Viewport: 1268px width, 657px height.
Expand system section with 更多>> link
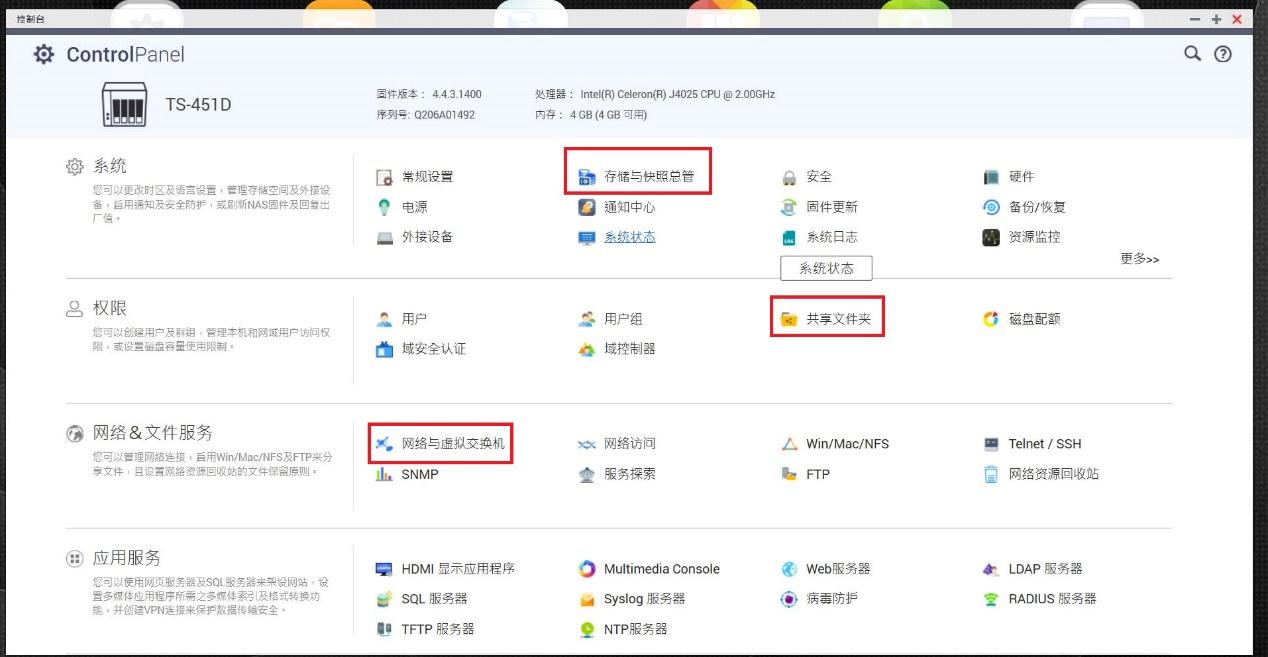coord(1139,259)
